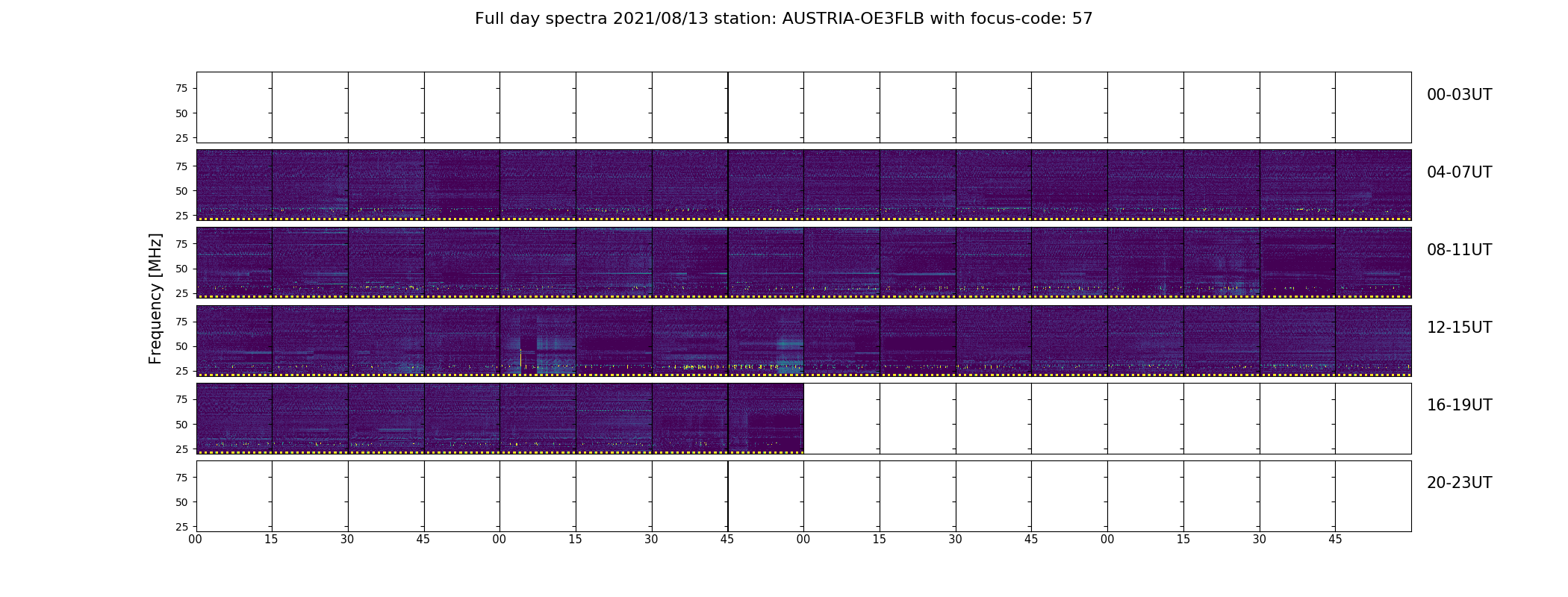Click the "75" tick of the 16-19UT row

[x=181, y=400]
